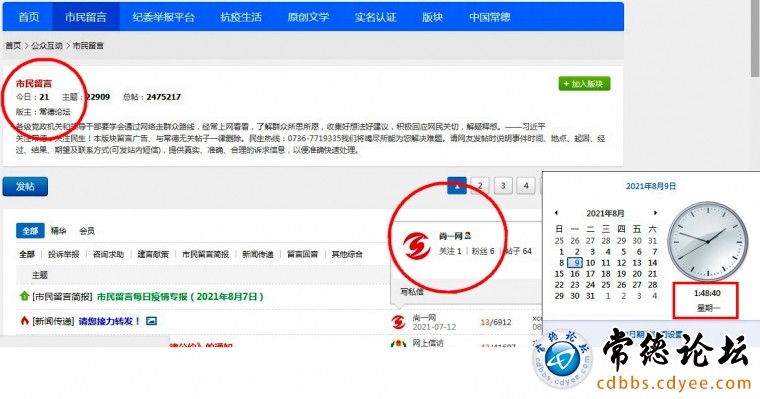Image resolution: width=760 pixels, height=399 pixels.
Task: Go to page 3 of thread list
Action: click(x=503, y=186)
